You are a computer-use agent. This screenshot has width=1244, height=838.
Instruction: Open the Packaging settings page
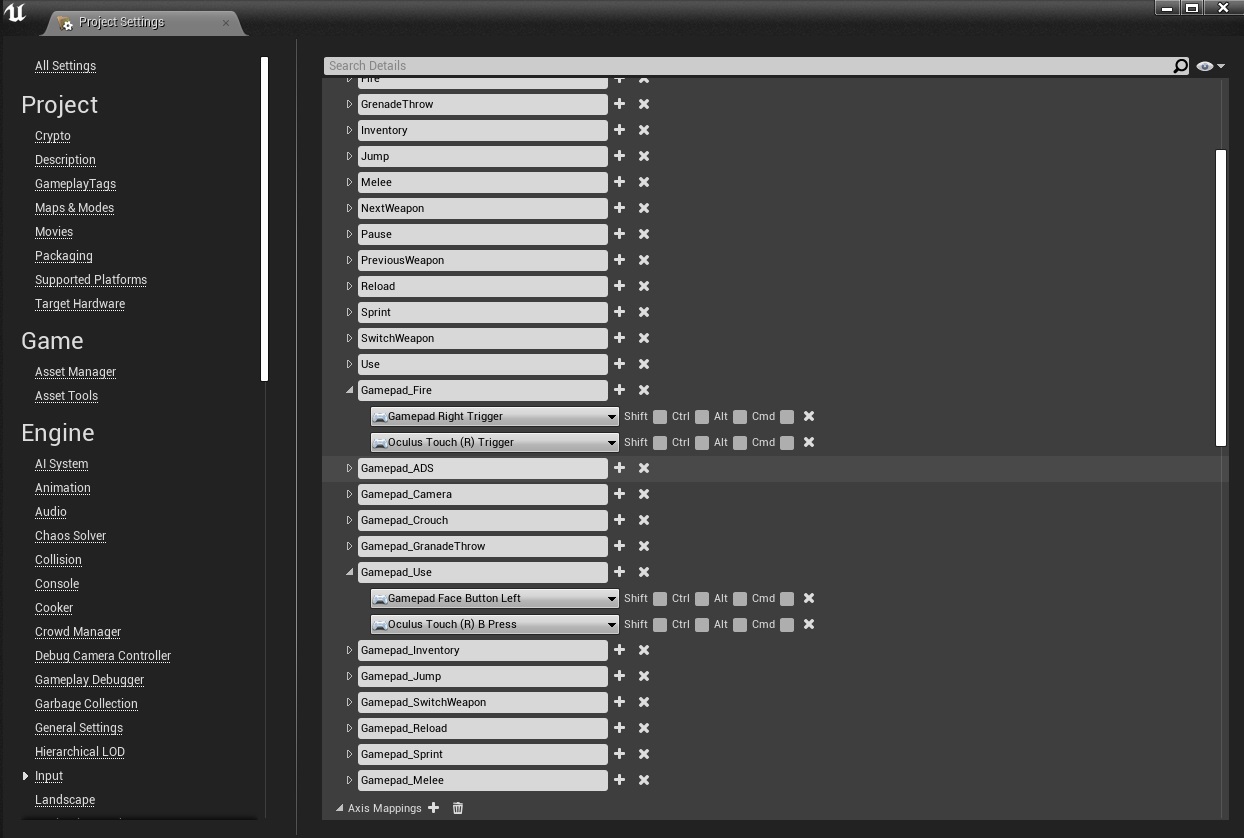click(x=64, y=256)
